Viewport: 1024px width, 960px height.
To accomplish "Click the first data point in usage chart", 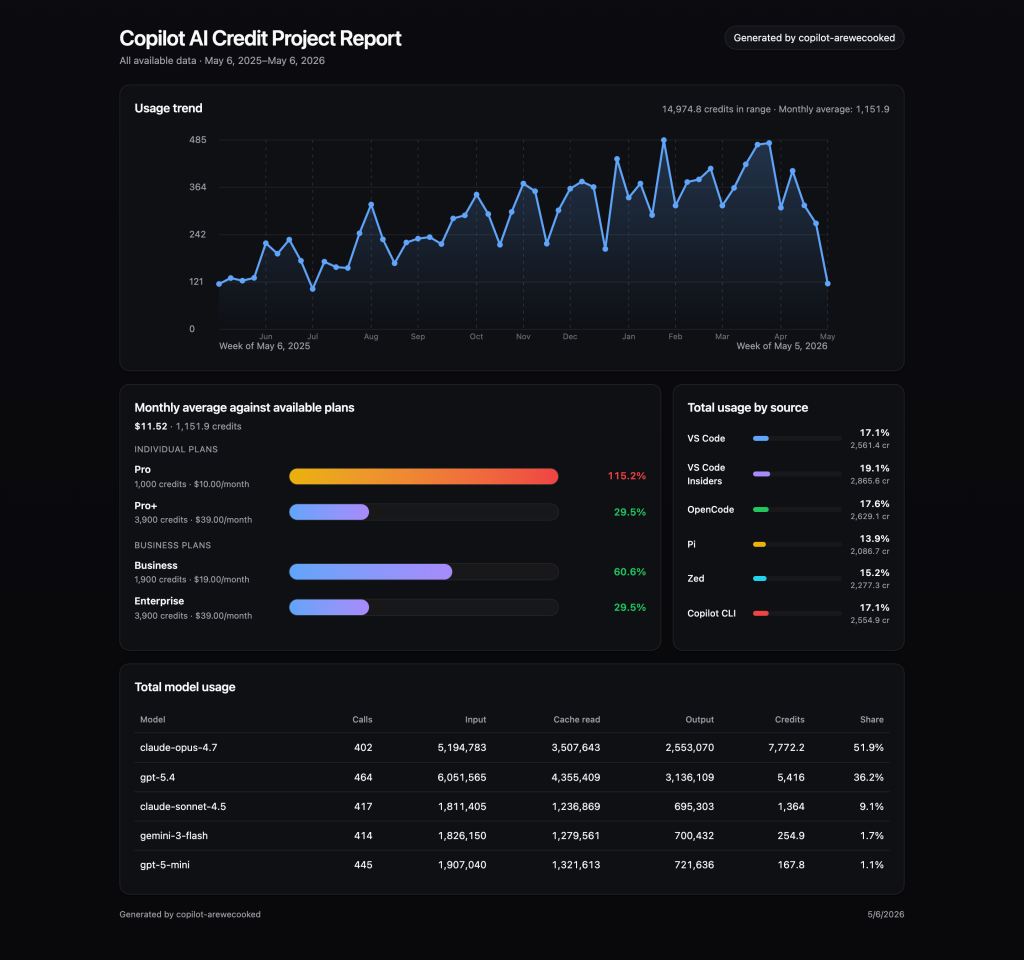I will pyautogui.click(x=219, y=284).
